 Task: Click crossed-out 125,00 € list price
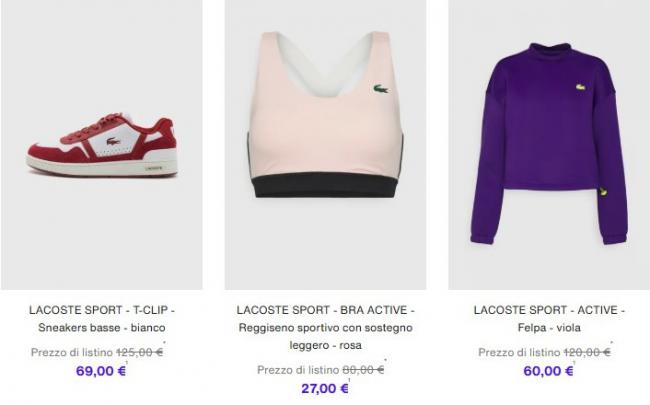click(139, 352)
